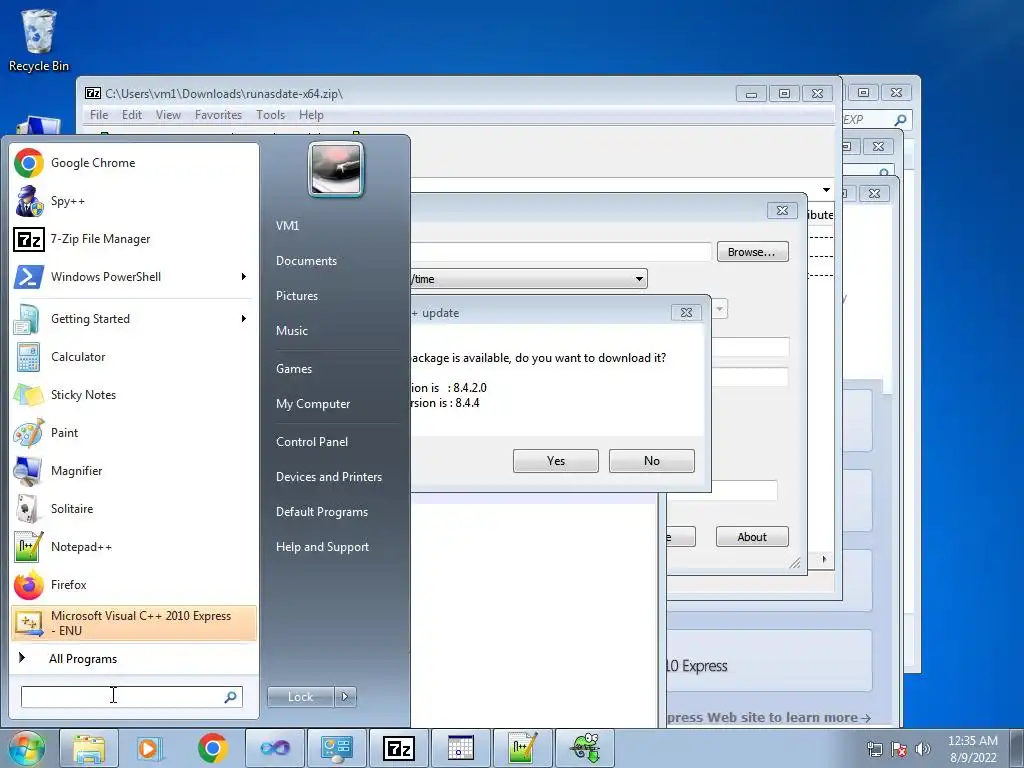Switch to 7-Zip via taskbar button

398,748
